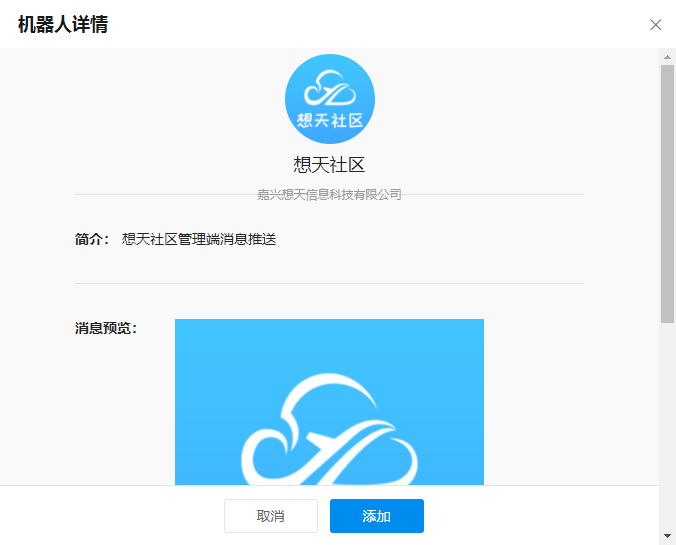Image resolution: width=676 pixels, height=545 pixels.
Task: Click the 取消 button
Action: [x=271, y=516]
